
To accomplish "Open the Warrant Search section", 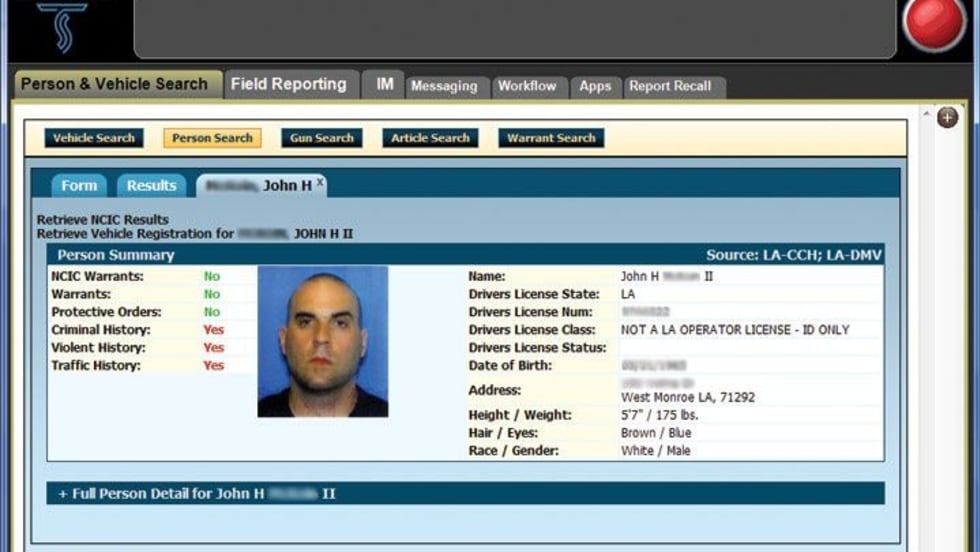I will (551, 138).
